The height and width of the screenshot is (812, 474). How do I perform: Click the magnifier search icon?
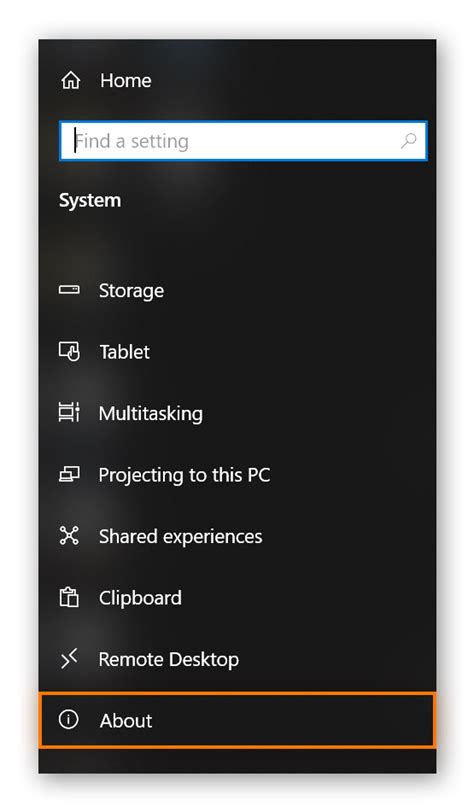(408, 140)
